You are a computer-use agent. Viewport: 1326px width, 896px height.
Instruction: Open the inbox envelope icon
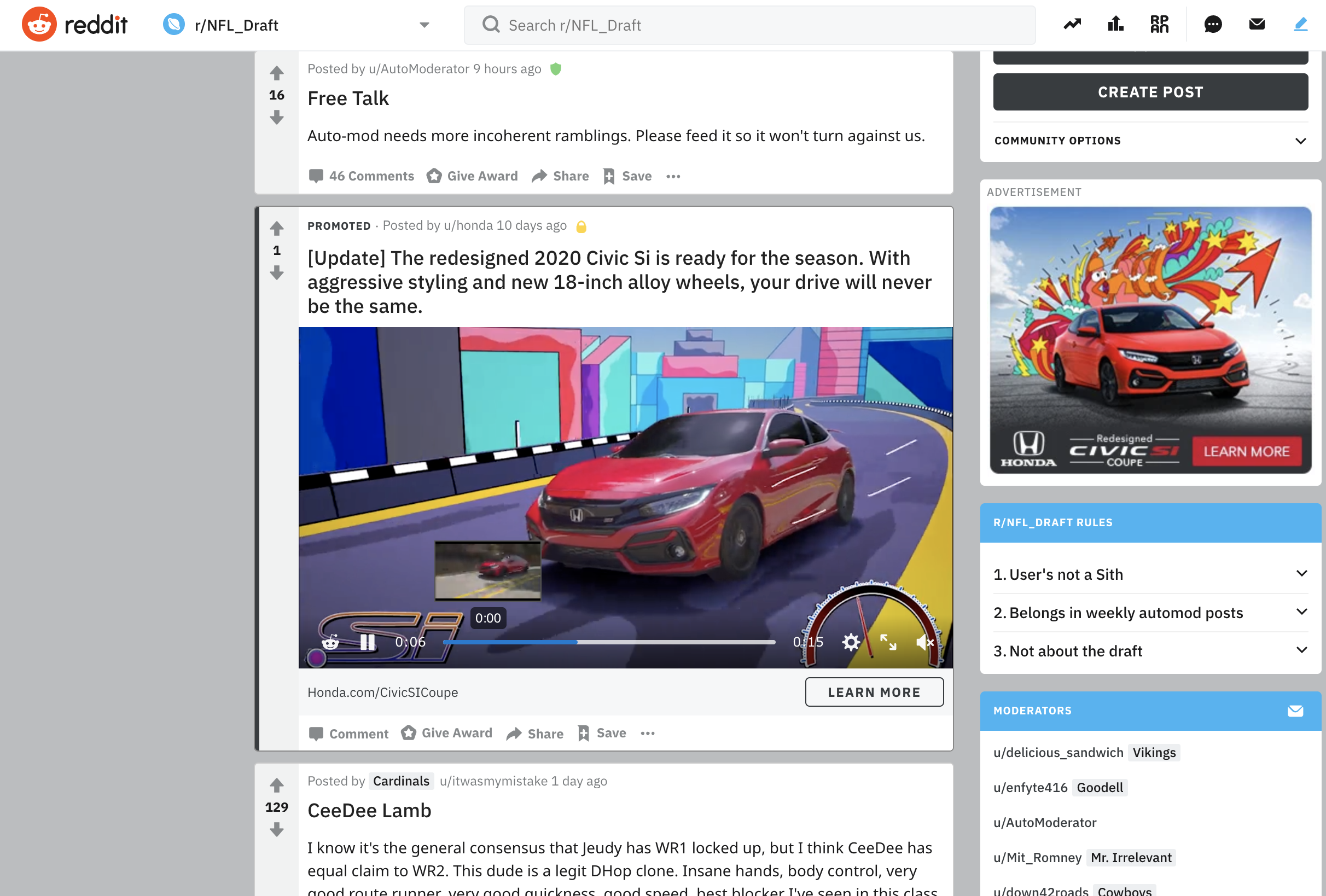pyautogui.click(x=1257, y=25)
